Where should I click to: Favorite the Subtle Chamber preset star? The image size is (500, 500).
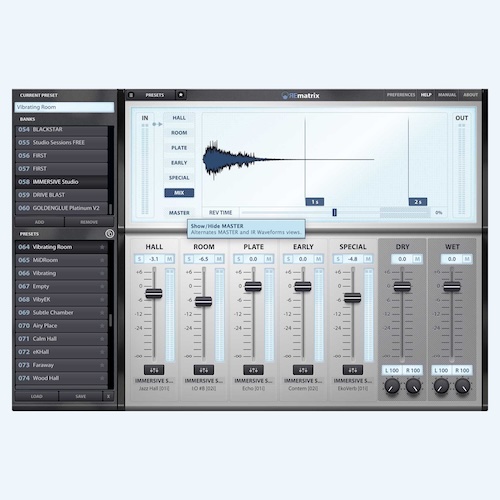(x=102, y=313)
